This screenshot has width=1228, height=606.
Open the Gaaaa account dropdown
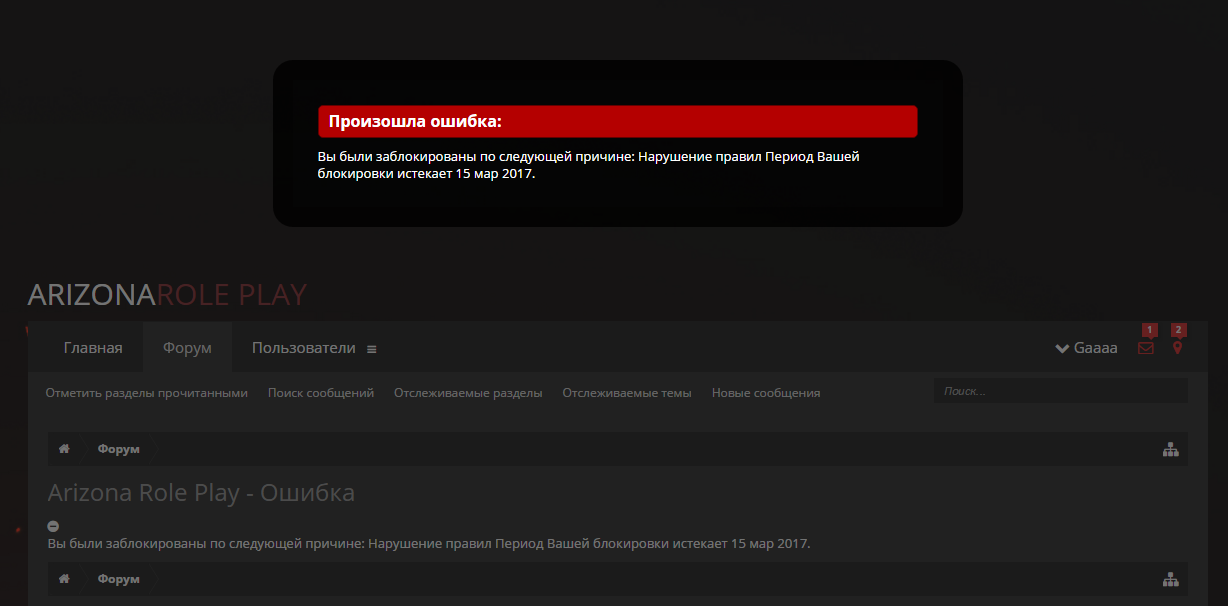point(1086,348)
